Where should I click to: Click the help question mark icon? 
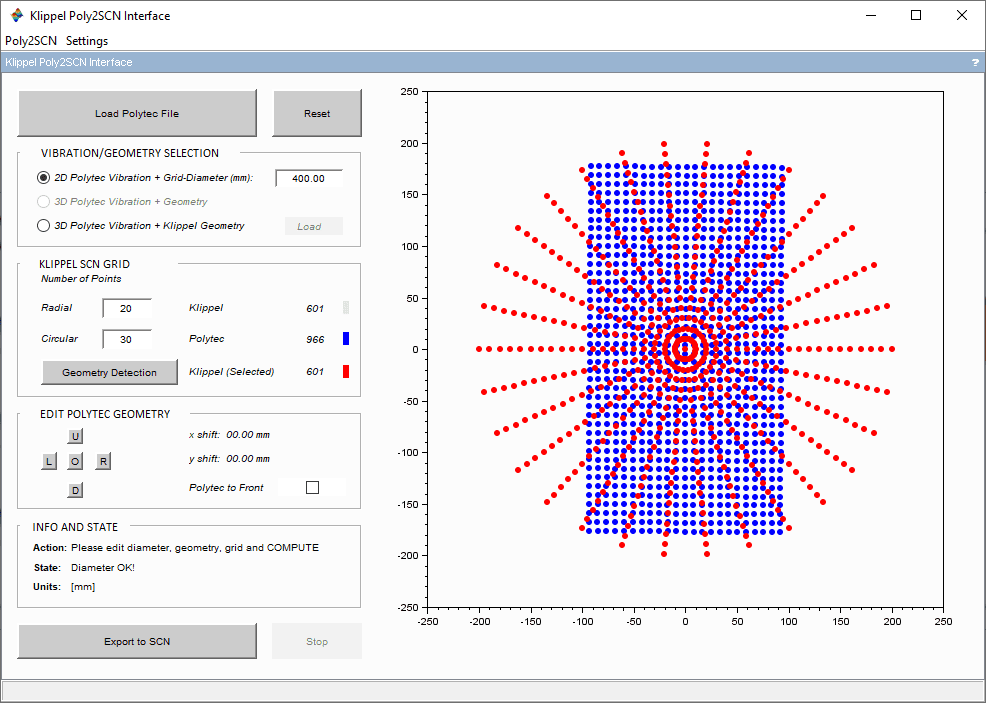[x=975, y=62]
